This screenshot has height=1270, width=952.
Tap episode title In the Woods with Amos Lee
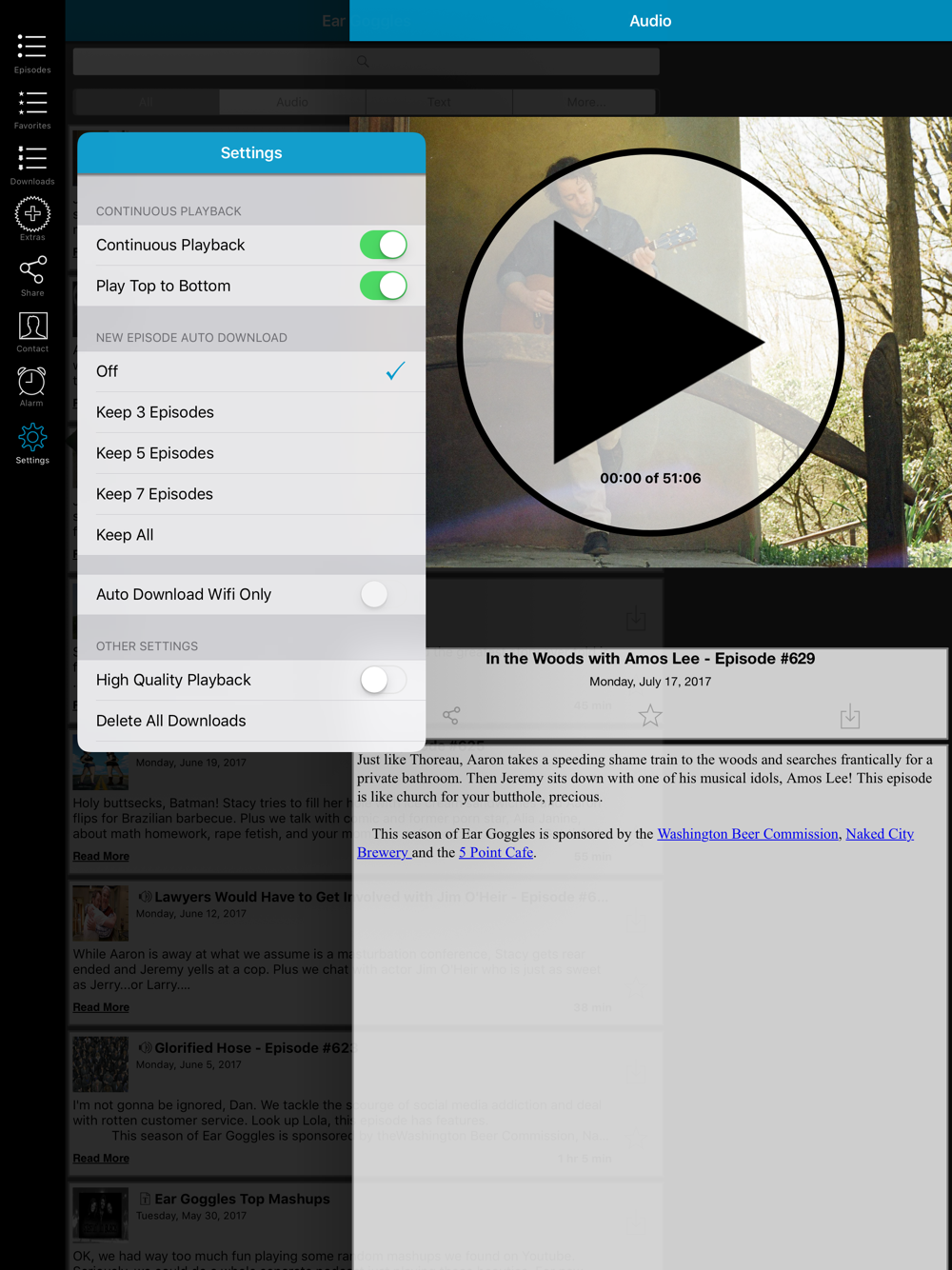tap(650, 659)
